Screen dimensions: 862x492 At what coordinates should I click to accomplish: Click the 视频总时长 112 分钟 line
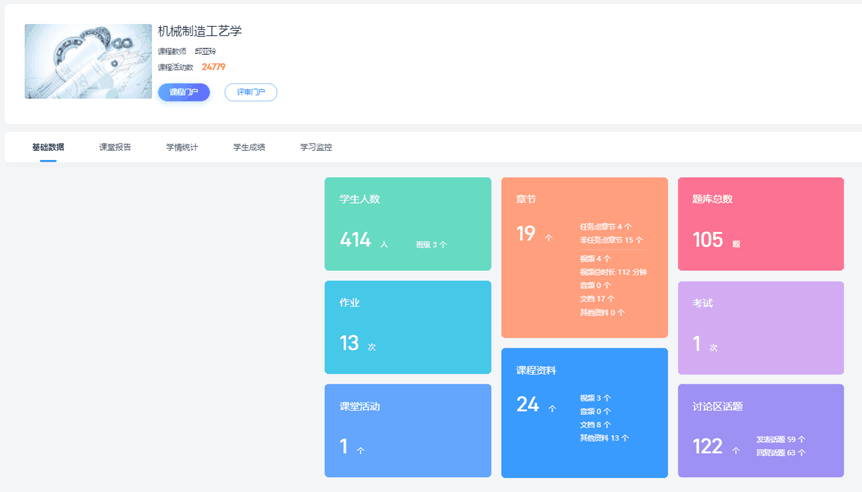[x=613, y=272]
